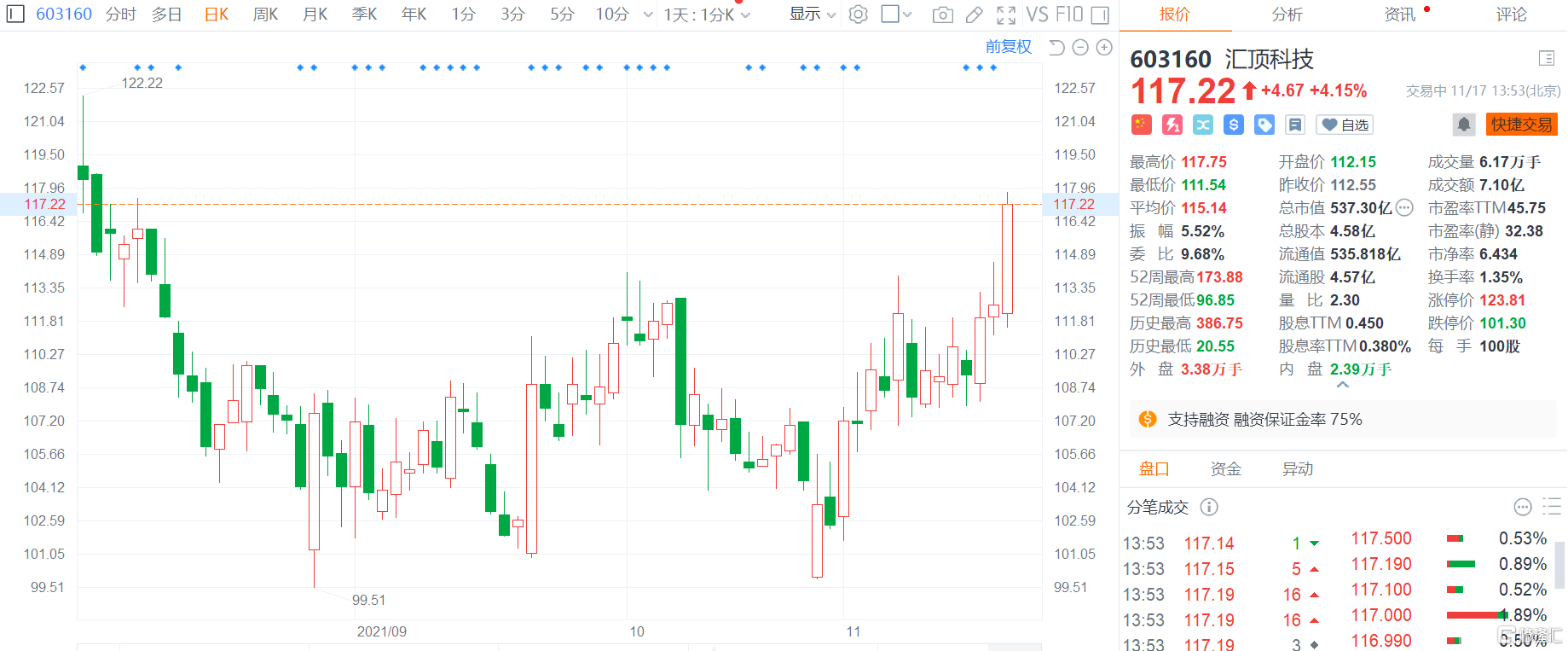Toggle the right side panel icon

1100,15
